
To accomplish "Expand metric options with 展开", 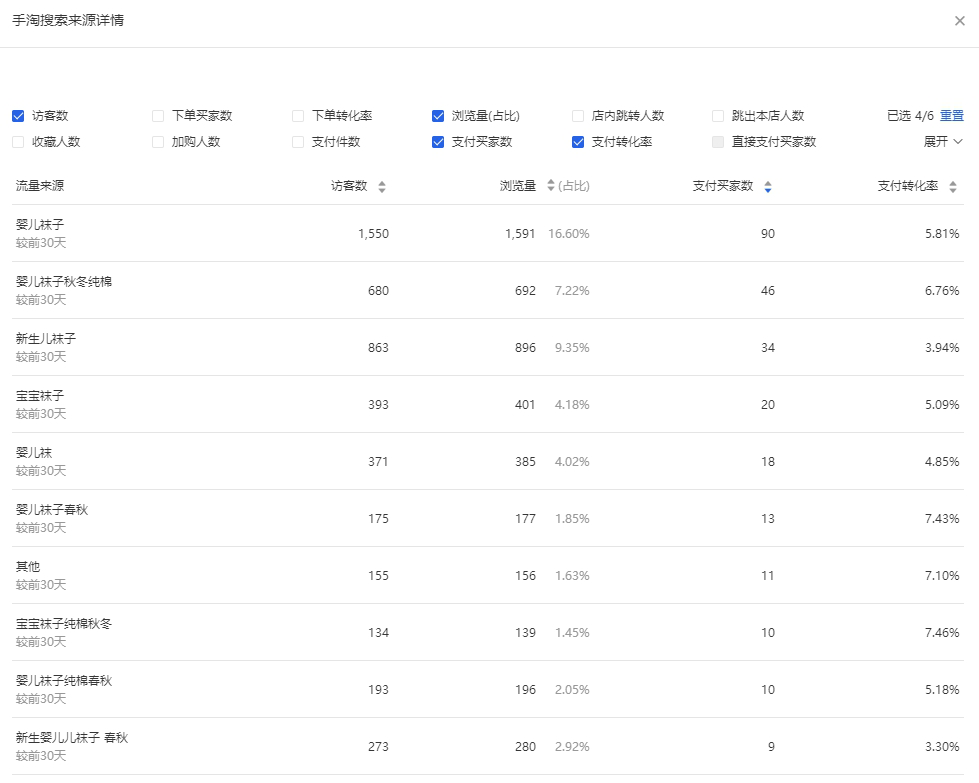I will pyautogui.click(x=943, y=142).
